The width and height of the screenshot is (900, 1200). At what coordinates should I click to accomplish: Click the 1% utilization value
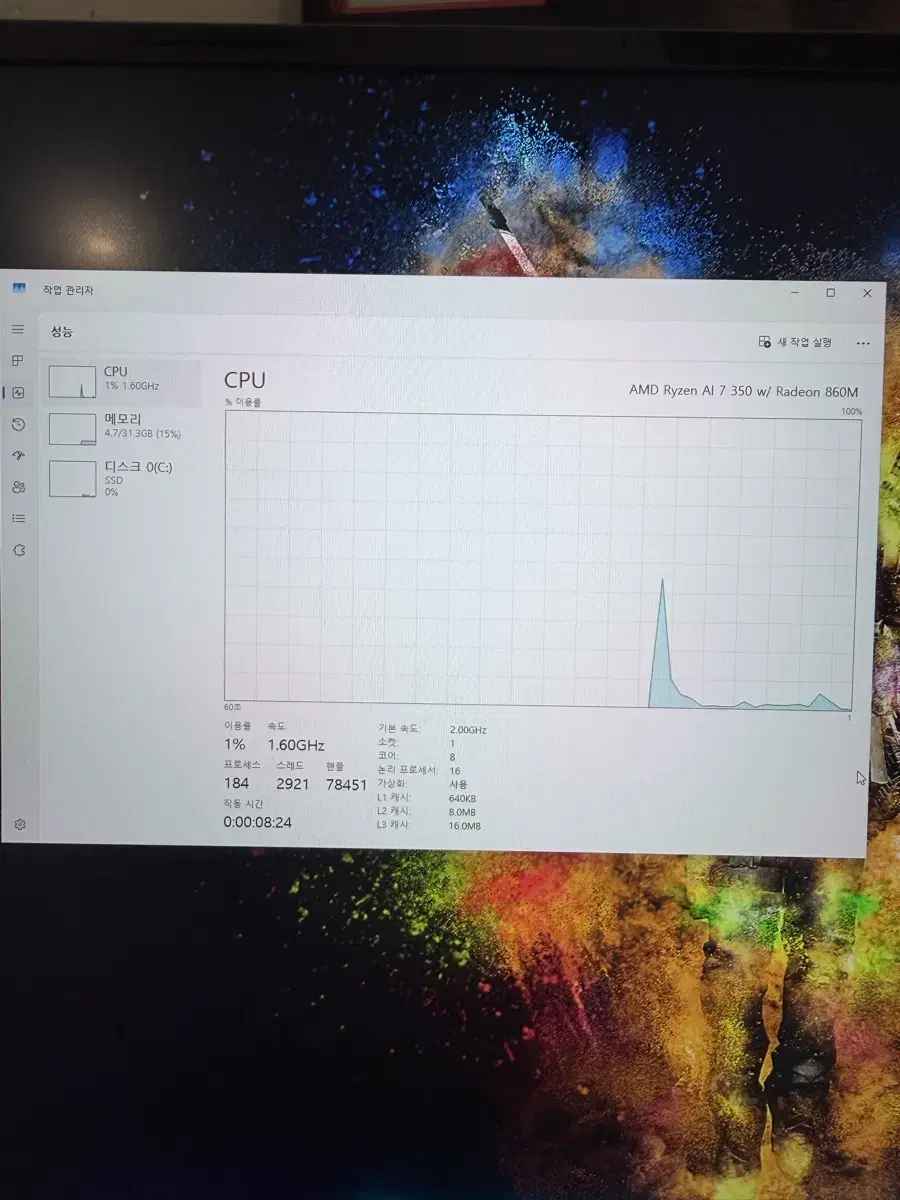tap(234, 744)
